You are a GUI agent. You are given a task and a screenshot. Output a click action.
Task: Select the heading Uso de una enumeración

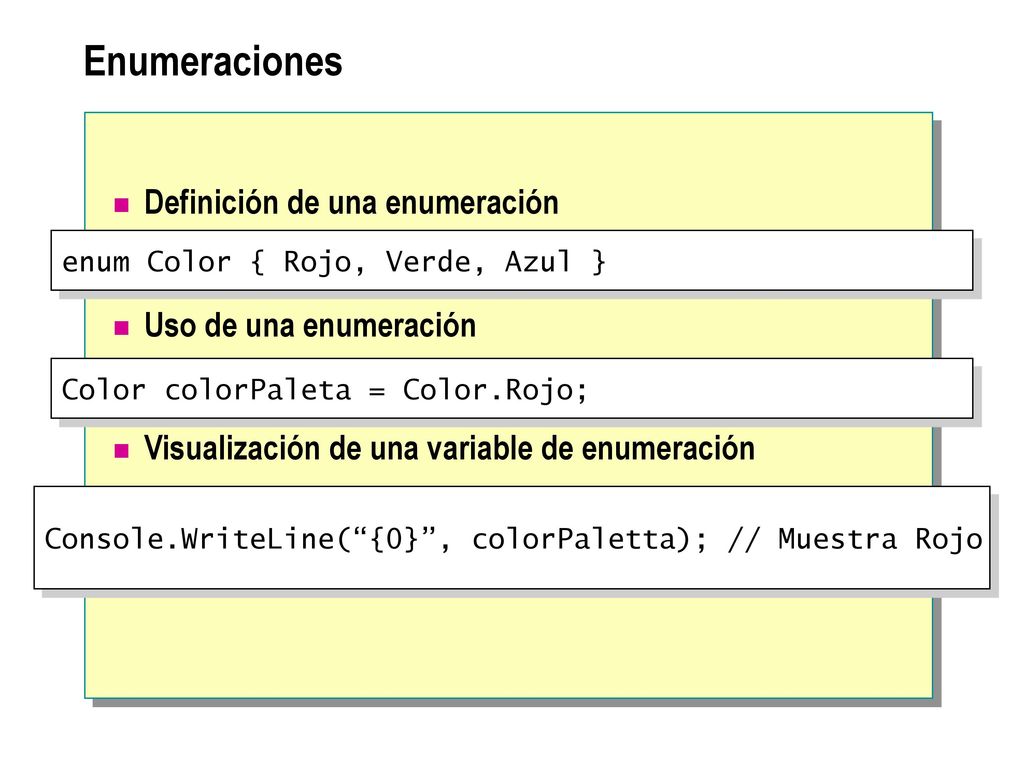click(x=310, y=325)
